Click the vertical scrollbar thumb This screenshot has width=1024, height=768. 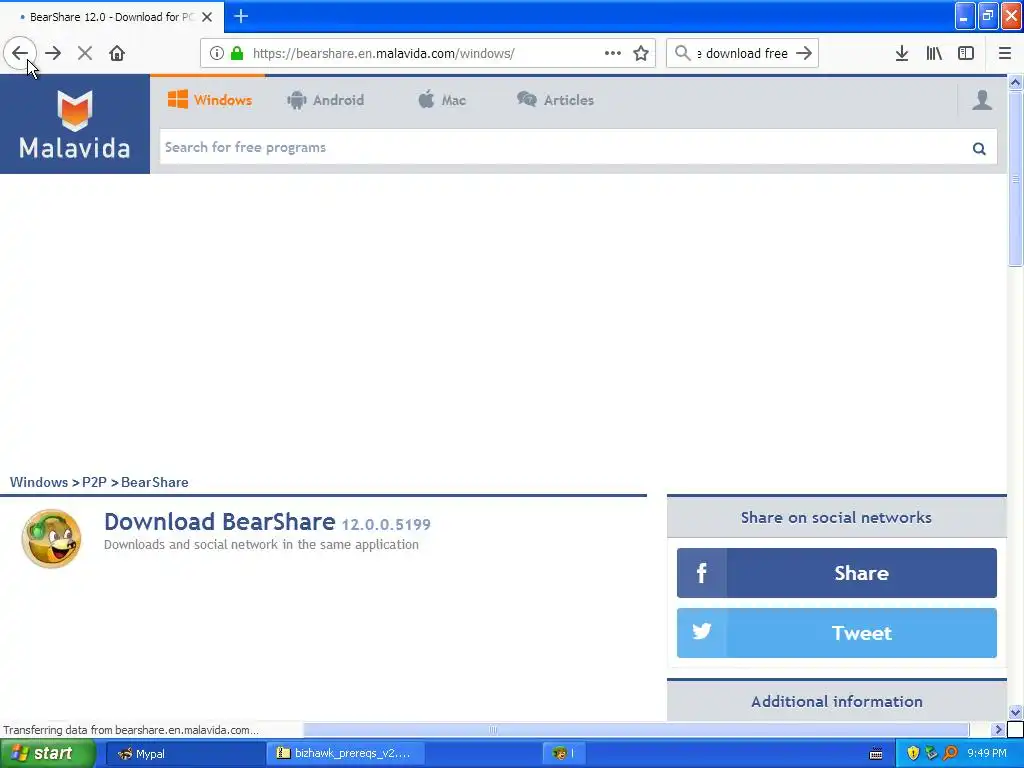(1015, 178)
